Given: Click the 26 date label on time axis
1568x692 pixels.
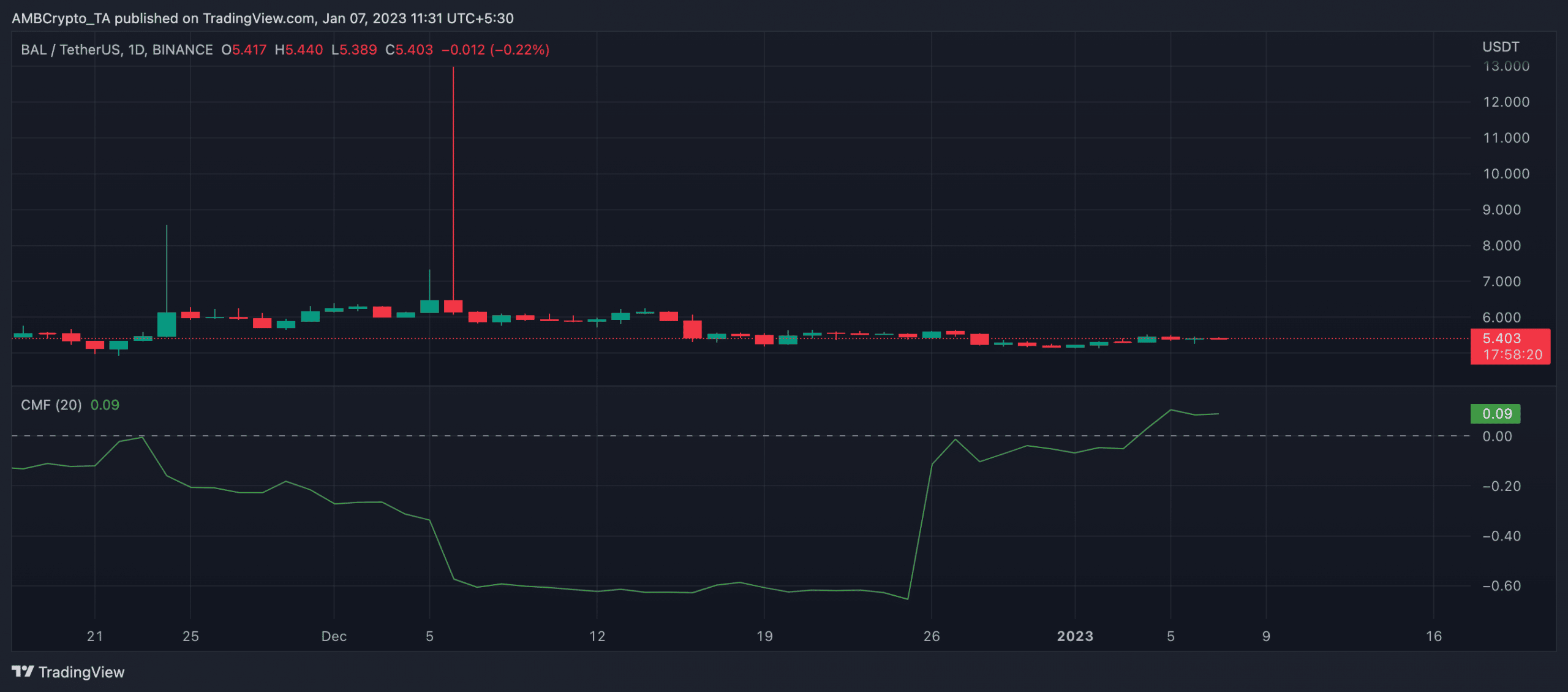Looking at the screenshot, I should pyautogui.click(x=932, y=636).
